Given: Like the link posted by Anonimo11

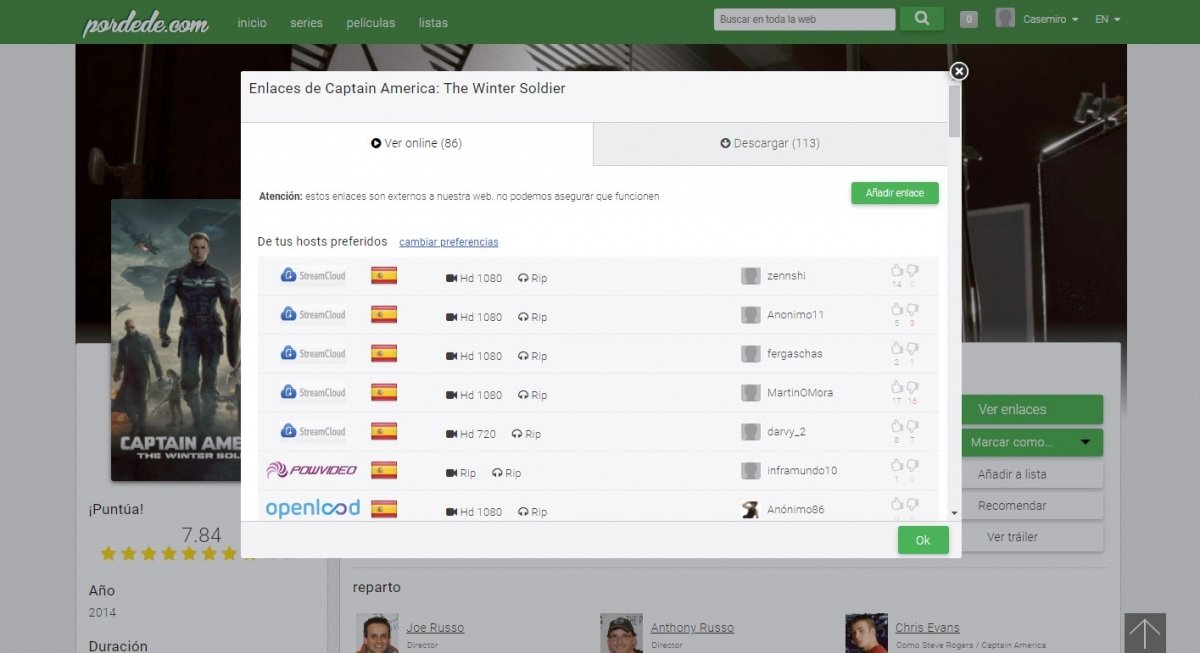Looking at the screenshot, I should tap(897, 309).
